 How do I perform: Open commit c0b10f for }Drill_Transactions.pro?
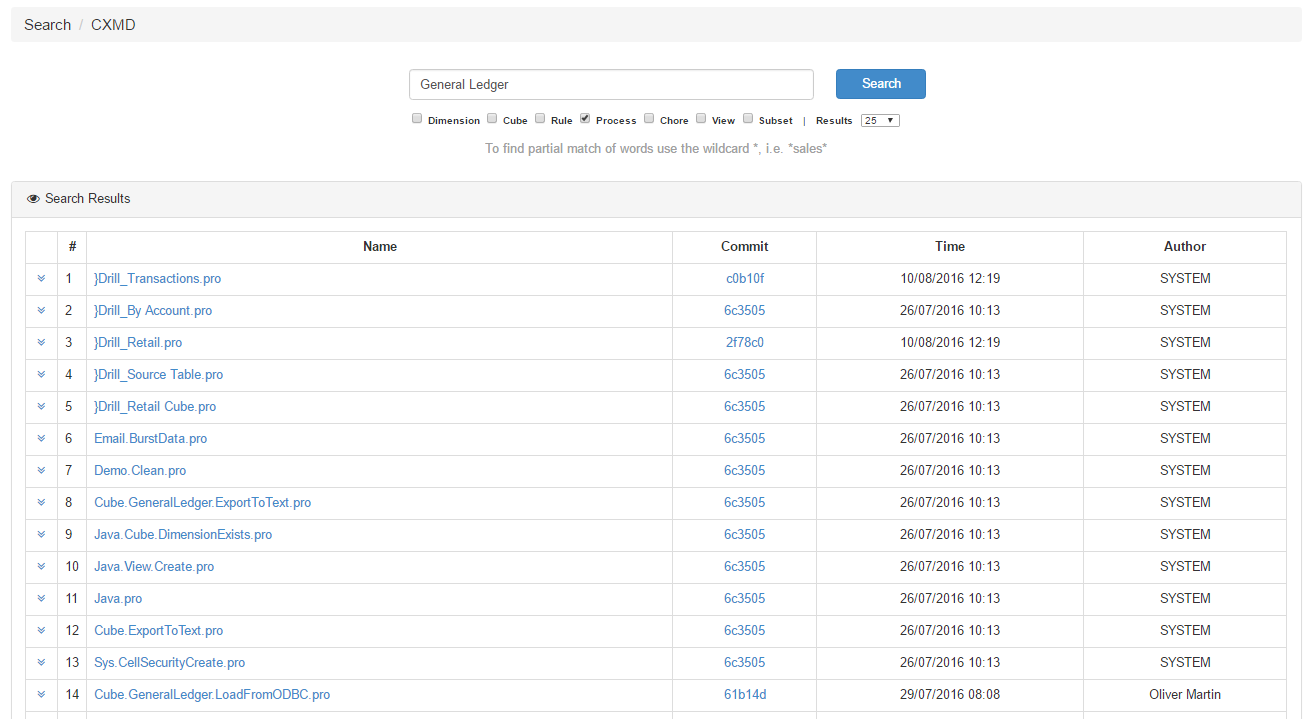(x=745, y=278)
